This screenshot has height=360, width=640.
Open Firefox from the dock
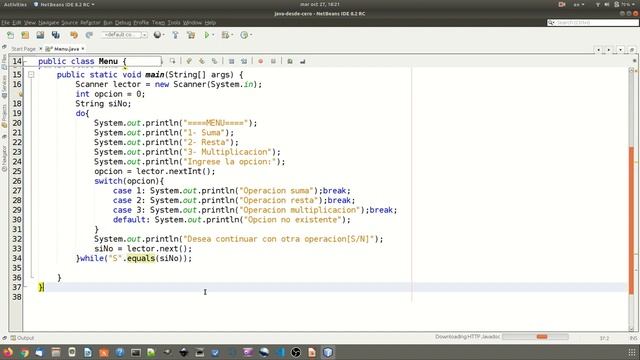click(x=8, y=352)
